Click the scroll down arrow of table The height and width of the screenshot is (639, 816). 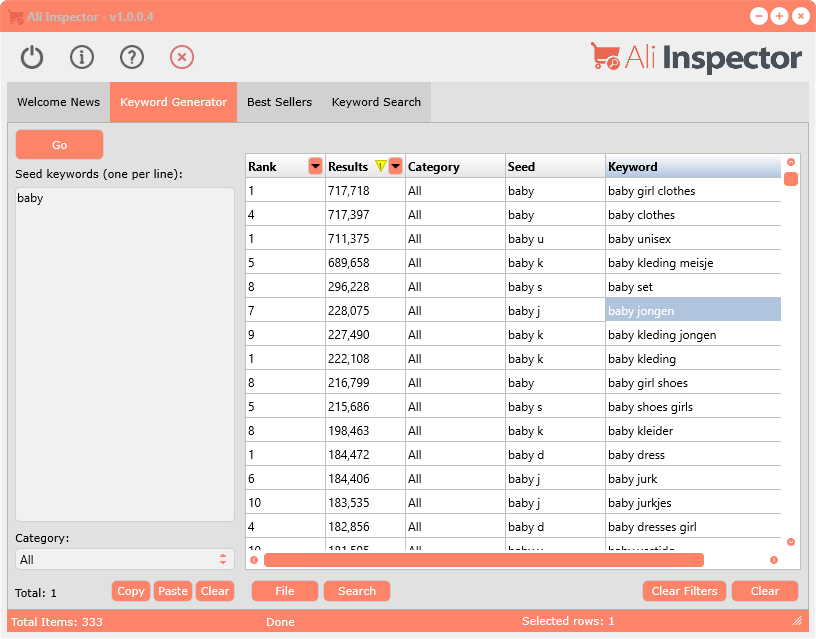(x=790, y=542)
